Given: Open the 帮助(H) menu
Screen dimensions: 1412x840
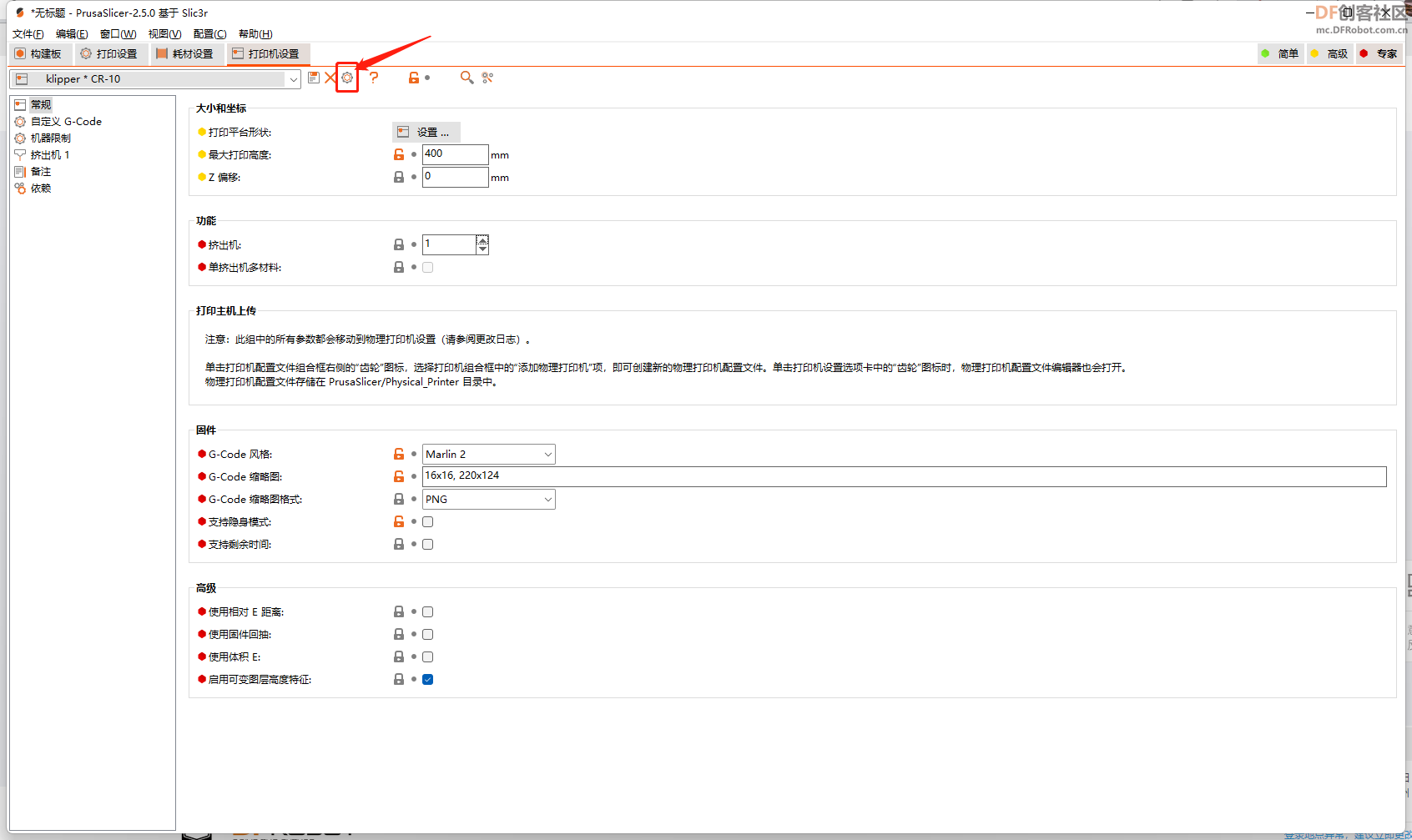Looking at the screenshot, I should click(255, 33).
